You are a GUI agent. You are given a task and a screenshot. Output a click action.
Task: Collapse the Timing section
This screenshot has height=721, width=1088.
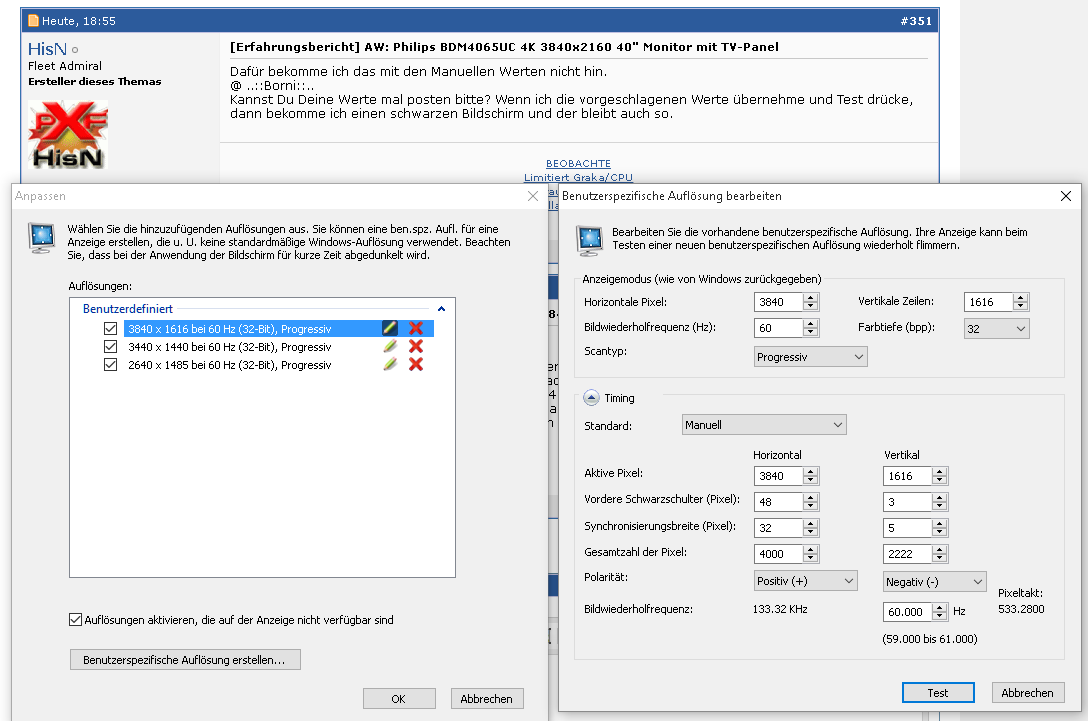591,398
